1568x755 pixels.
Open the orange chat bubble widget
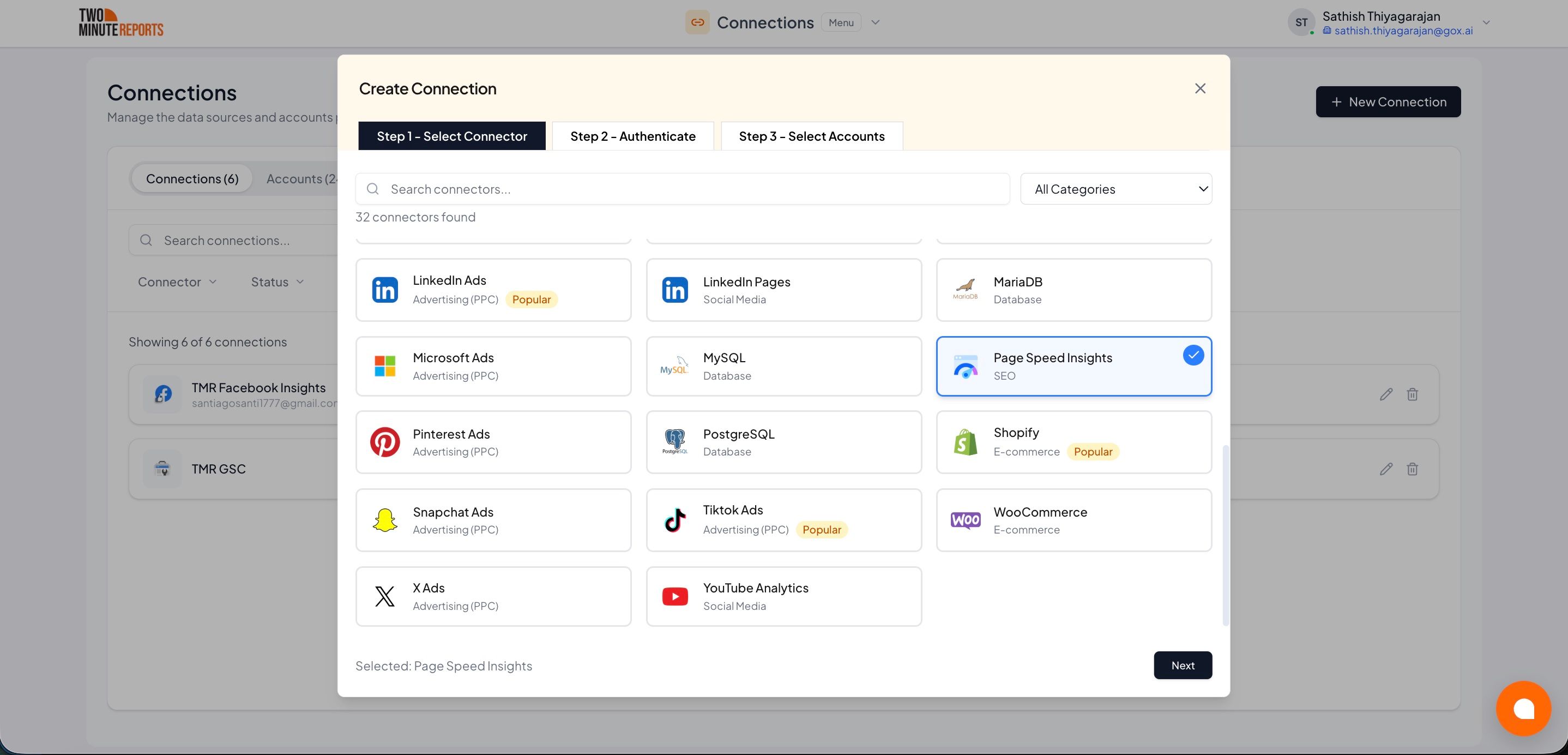1523,708
